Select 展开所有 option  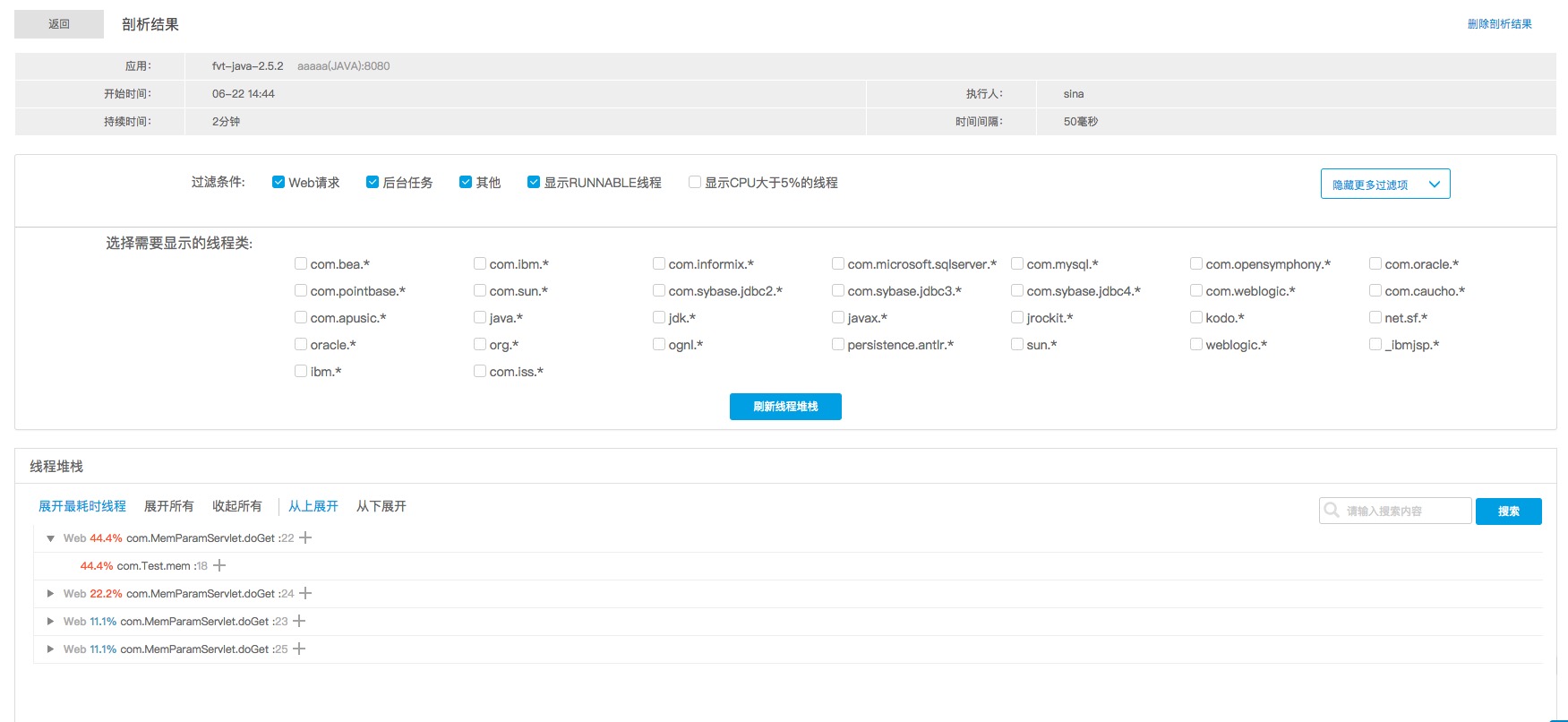169,506
